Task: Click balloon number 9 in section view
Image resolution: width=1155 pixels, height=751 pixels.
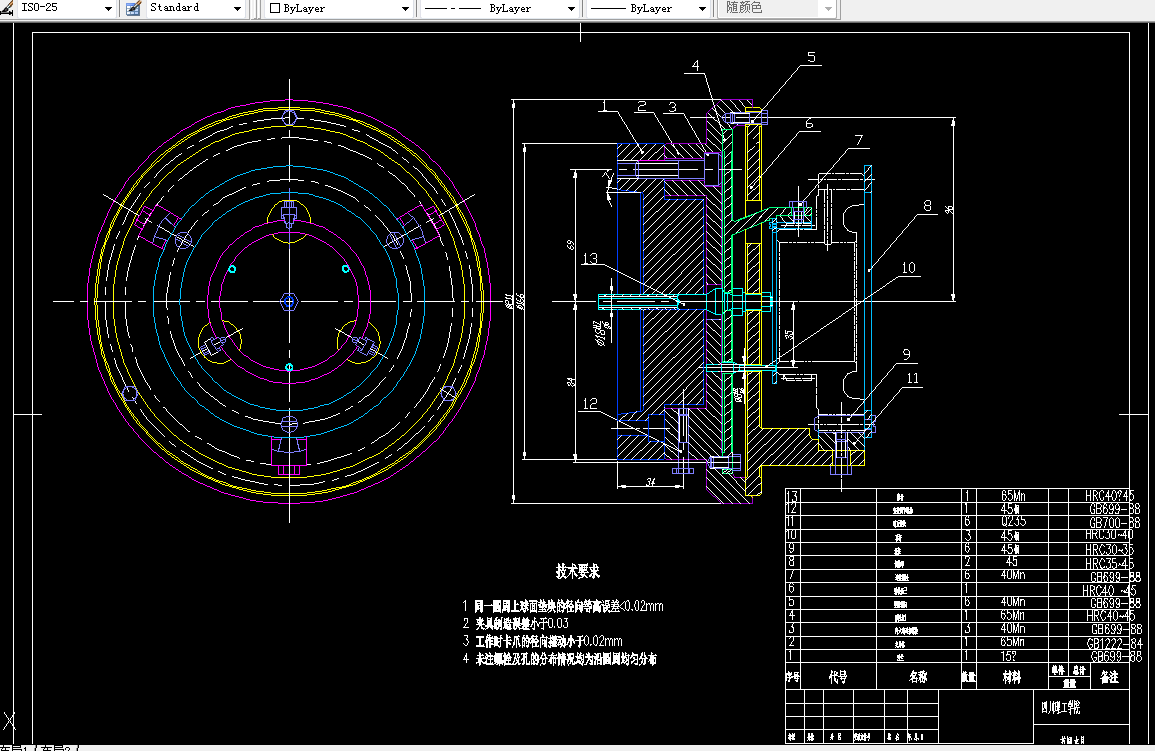Action: [907, 355]
